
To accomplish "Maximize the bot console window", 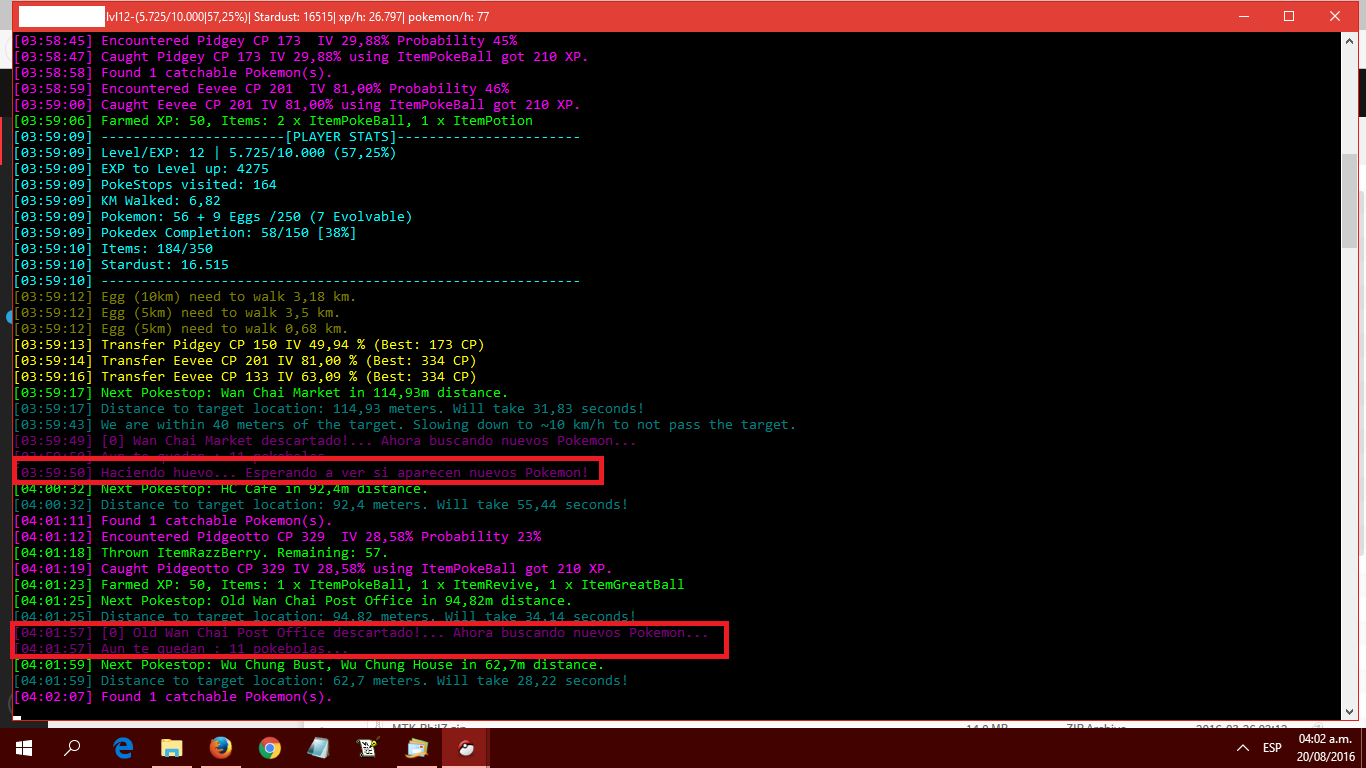I will [x=1289, y=17].
